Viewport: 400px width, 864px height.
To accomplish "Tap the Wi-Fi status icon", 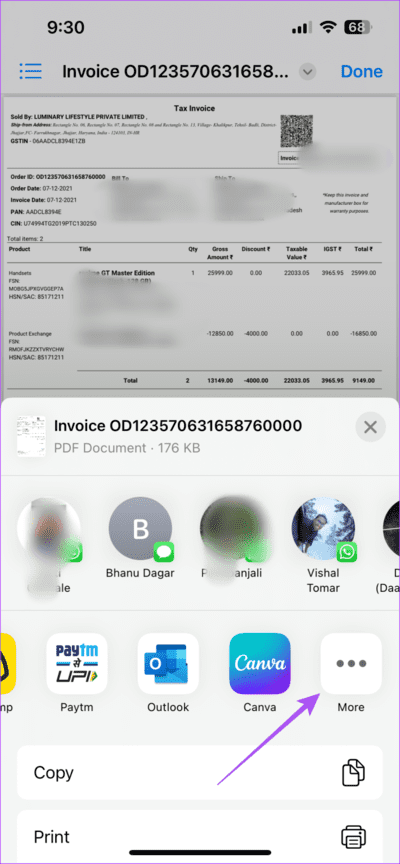I will pyautogui.click(x=326, y=27).
